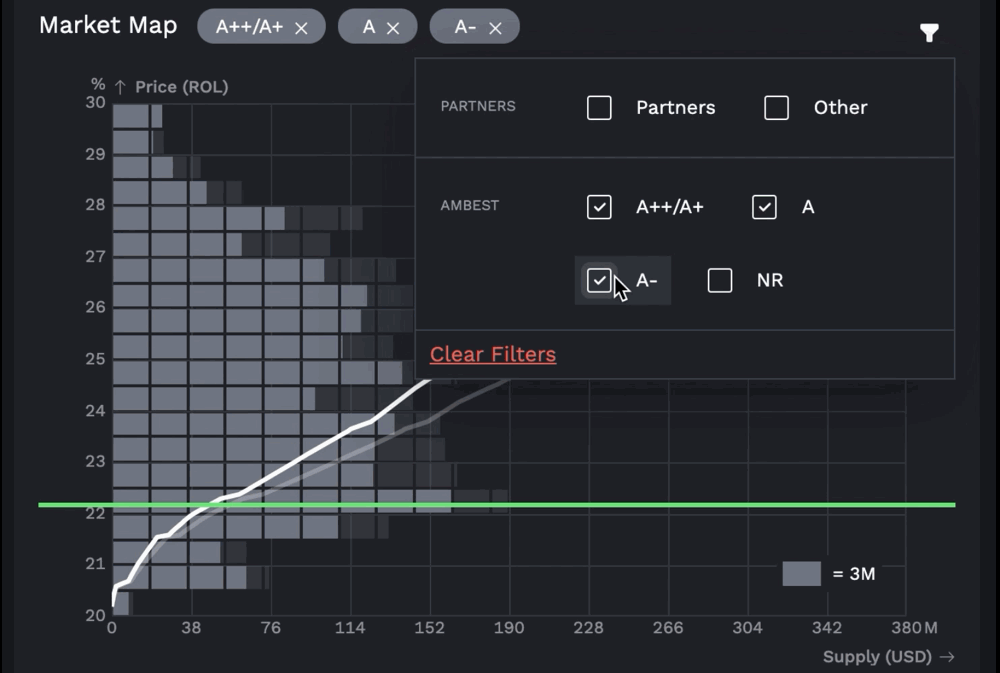Enable the NR rating checkbox
This screenshot has height=673, width=1000.
pos(720,280)
